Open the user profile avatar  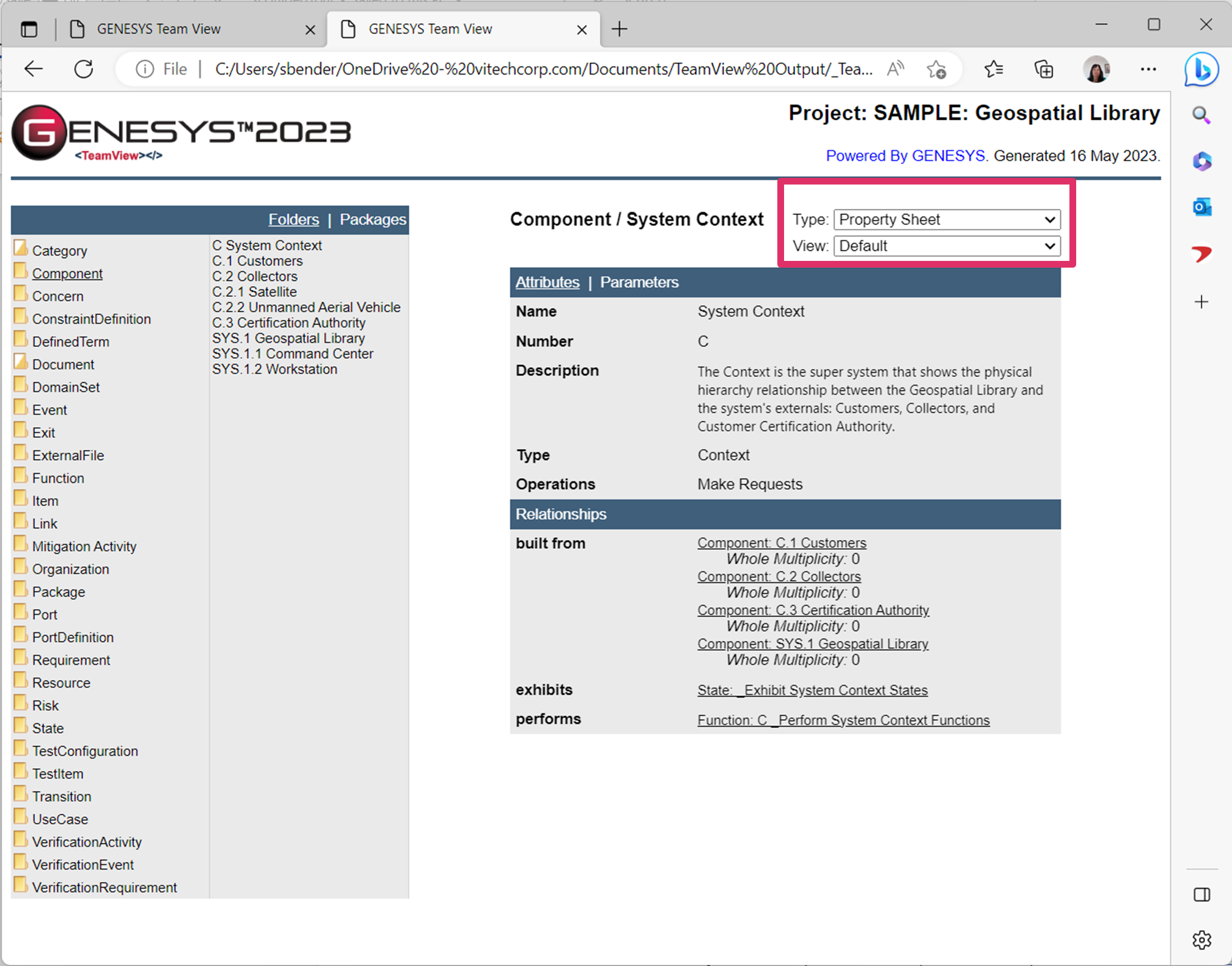click(1096, 69)
